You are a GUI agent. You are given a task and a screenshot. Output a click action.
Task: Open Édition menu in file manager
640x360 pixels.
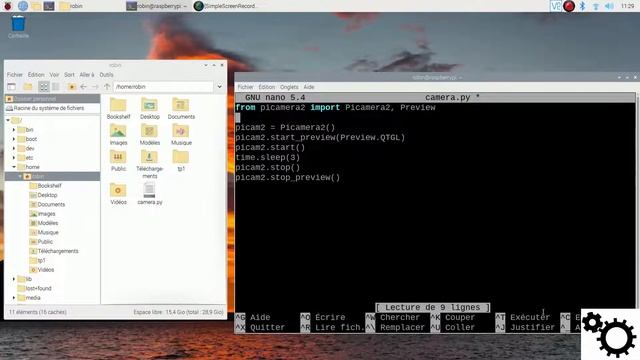click(x=36, y=75)
